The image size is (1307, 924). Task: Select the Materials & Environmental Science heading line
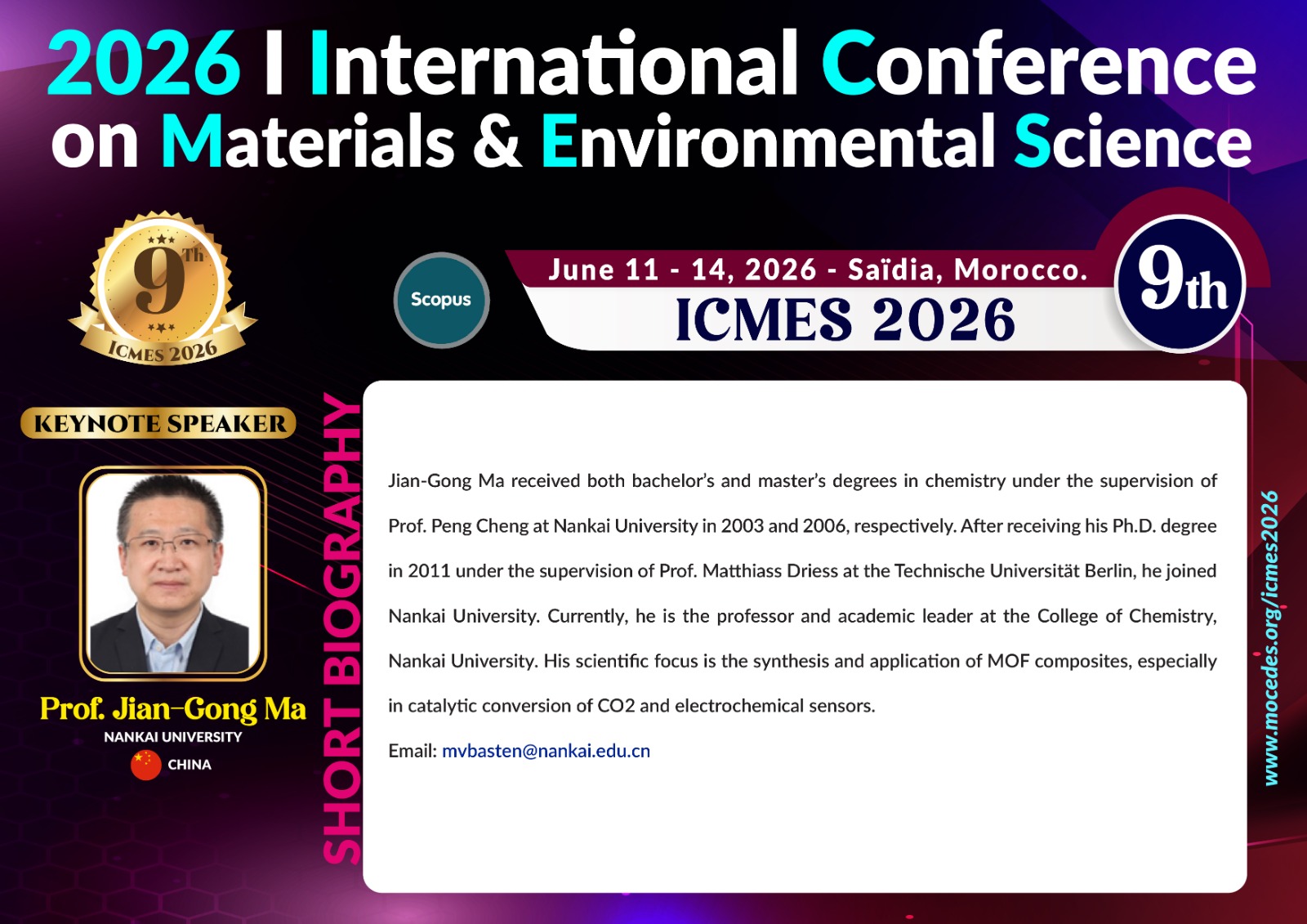(x=651, y=142)
